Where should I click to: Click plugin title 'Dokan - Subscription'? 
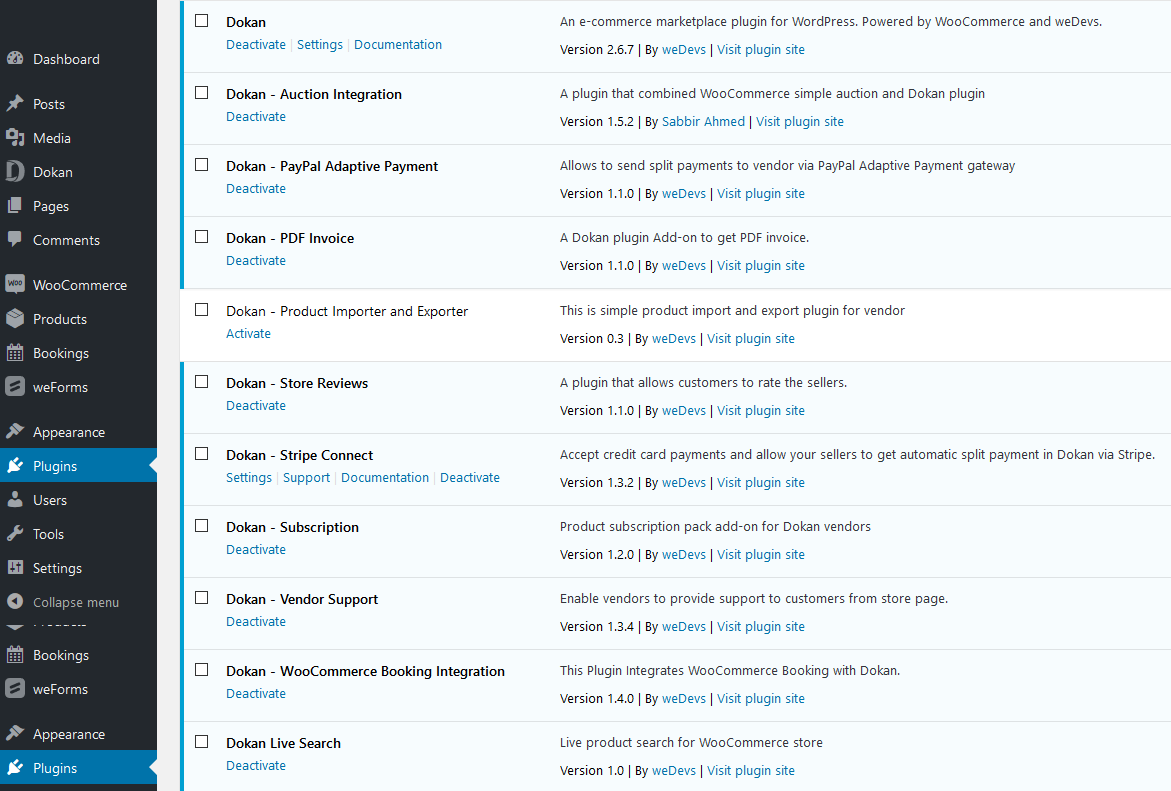[292, 527]
